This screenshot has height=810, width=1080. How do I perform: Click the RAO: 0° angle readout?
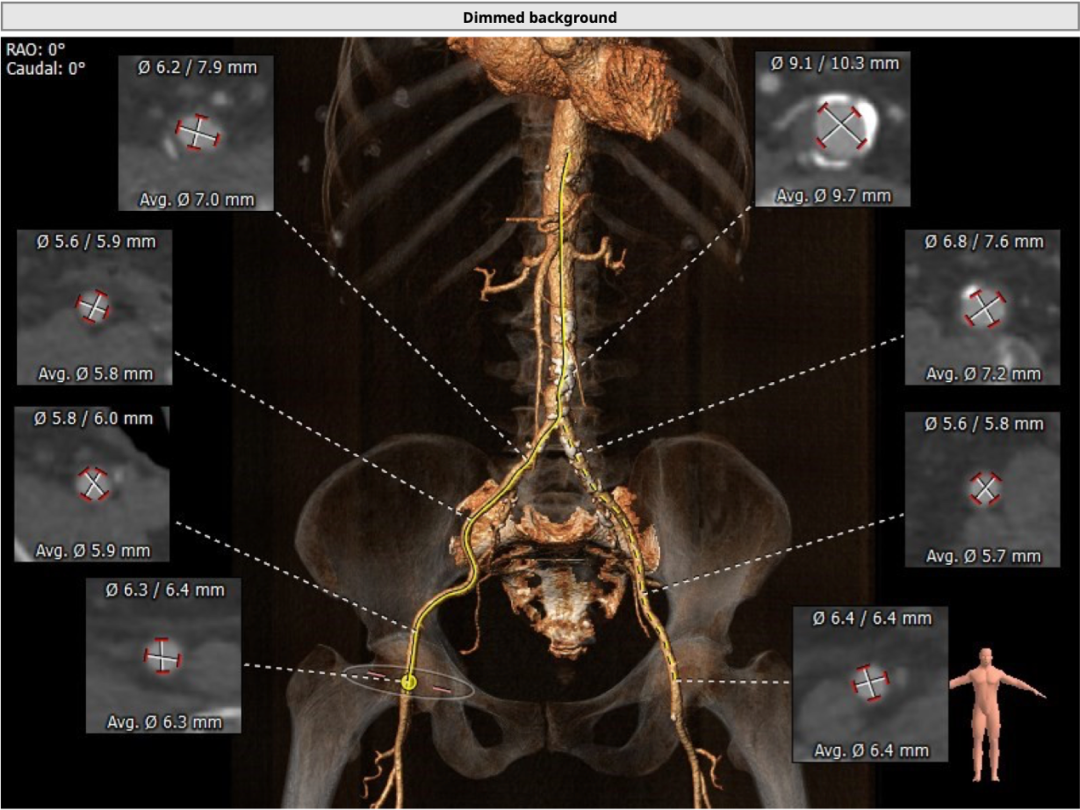36,50
